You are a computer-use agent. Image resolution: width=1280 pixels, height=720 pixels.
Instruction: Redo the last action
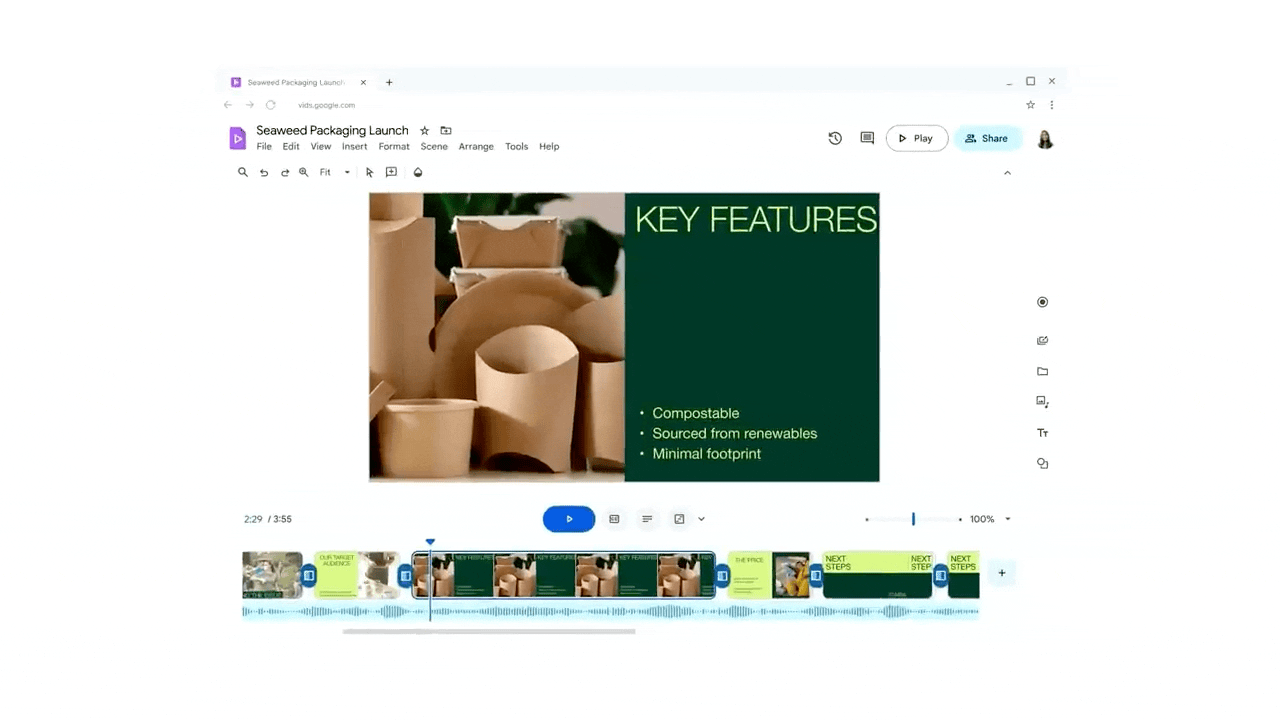284,172
